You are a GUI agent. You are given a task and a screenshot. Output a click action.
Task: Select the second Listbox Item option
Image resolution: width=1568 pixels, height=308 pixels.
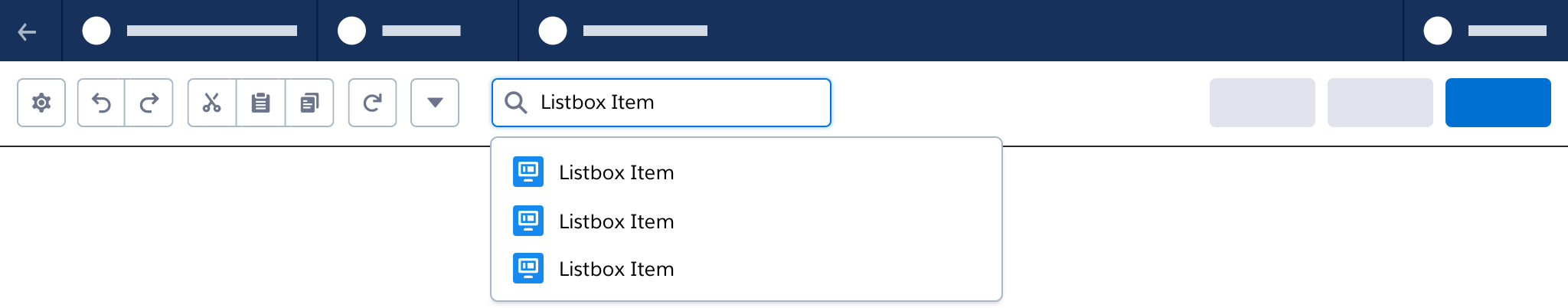click(616, 221)
